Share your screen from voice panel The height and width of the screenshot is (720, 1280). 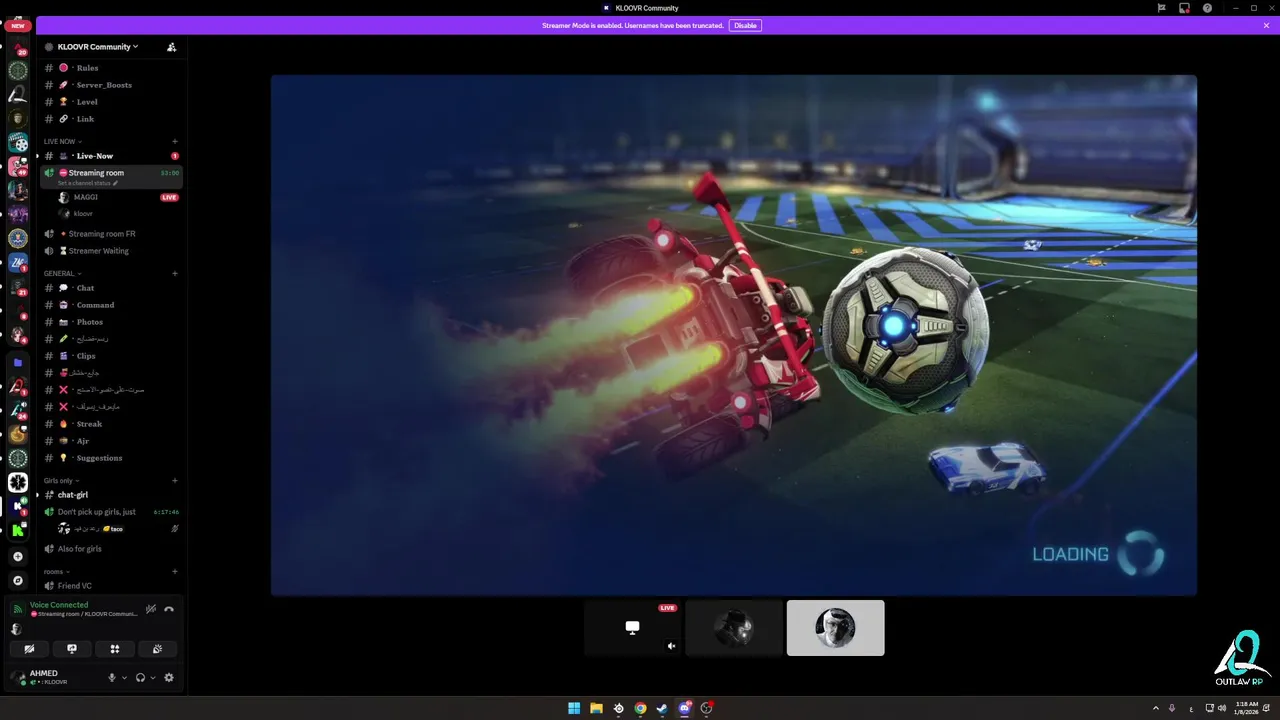click(x=72, y=649)
